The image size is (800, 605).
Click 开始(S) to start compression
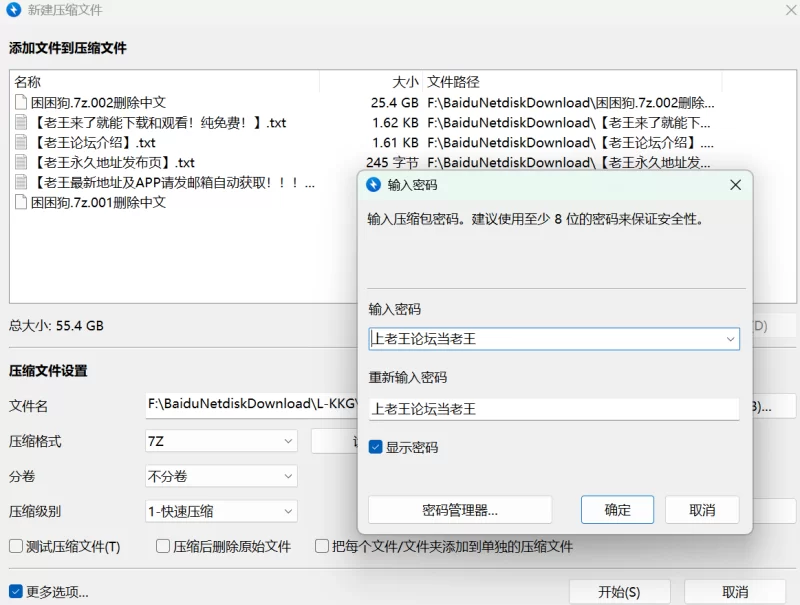(x=619, y=592)
